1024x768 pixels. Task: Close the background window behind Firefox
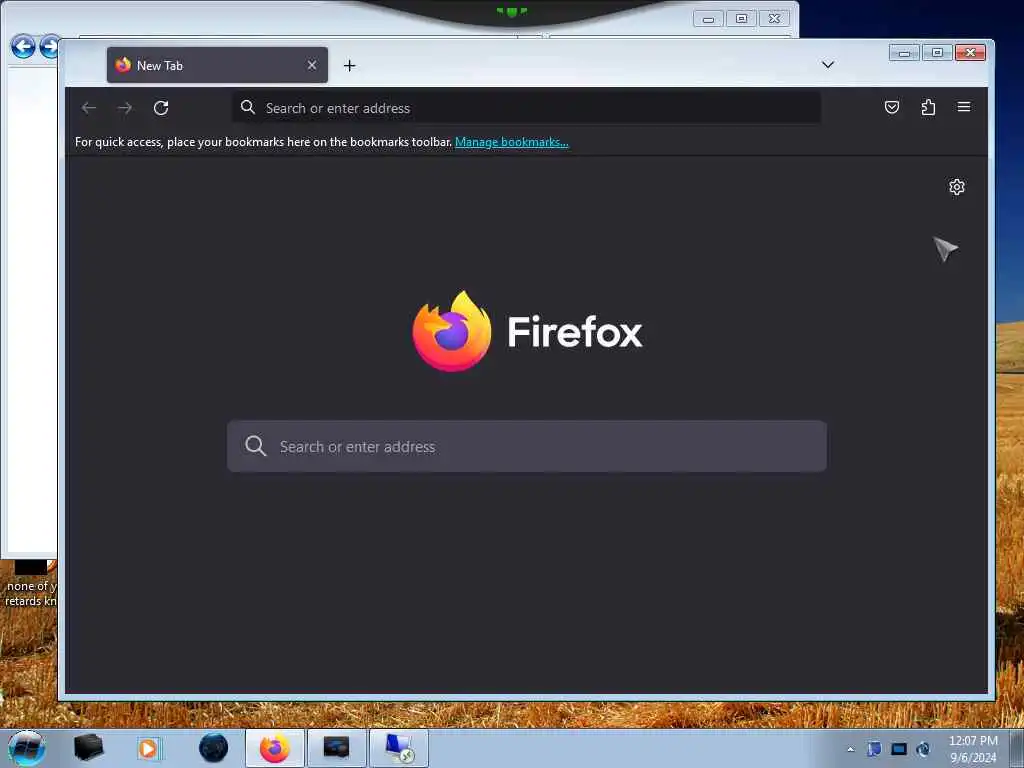775,19
